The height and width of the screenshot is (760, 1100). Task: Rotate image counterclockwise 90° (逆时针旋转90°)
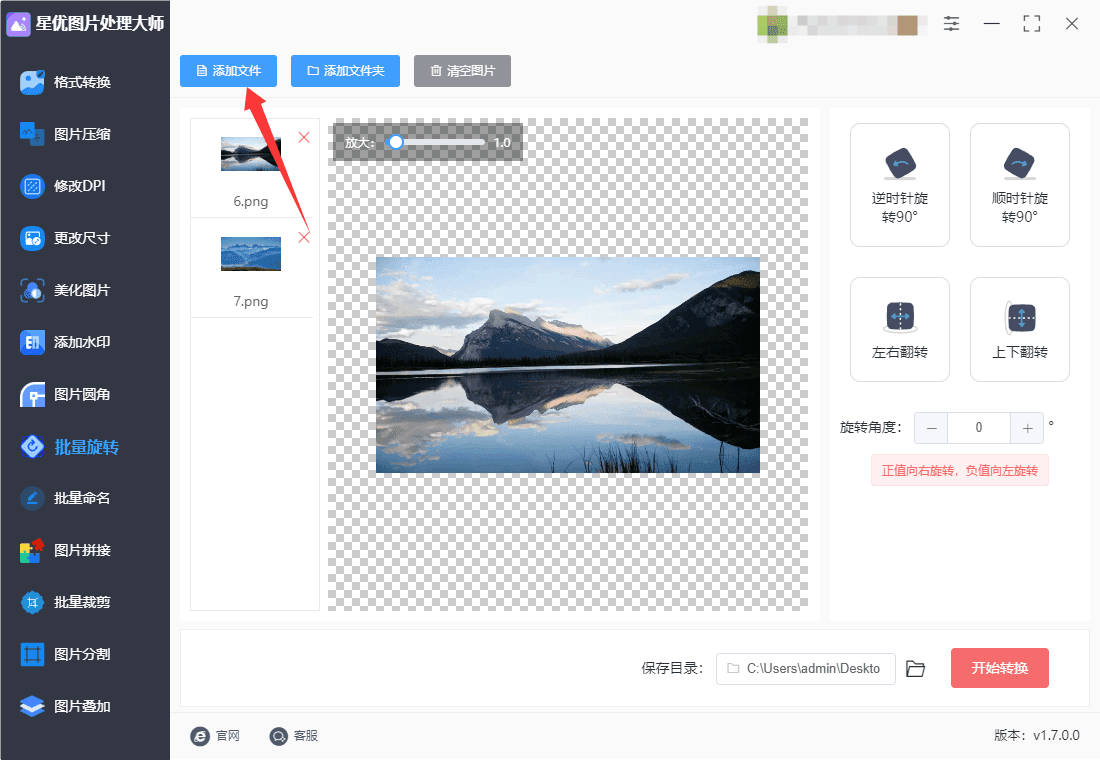coord(899,185)
